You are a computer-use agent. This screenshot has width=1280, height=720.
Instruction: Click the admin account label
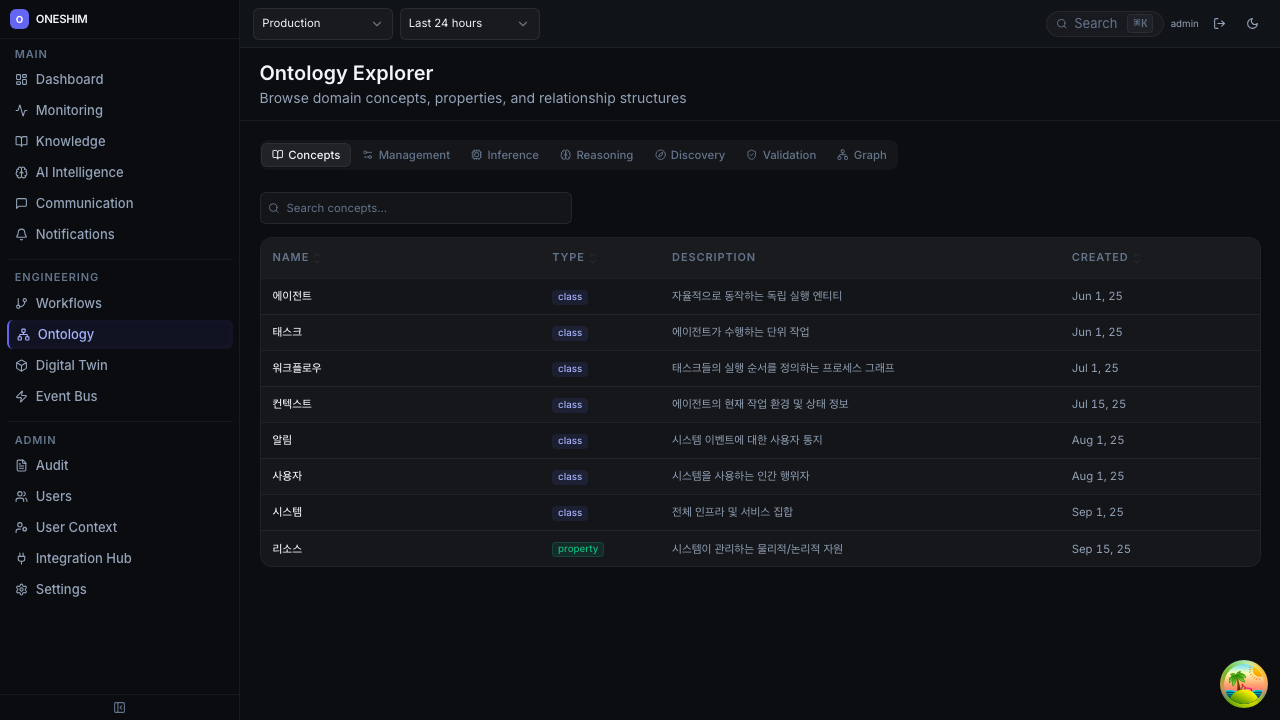(1184, 23)
